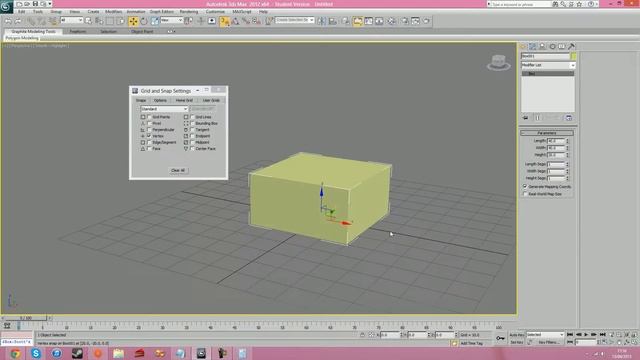
Task: Click the Redo arrow icon
Action: (18, 21)
